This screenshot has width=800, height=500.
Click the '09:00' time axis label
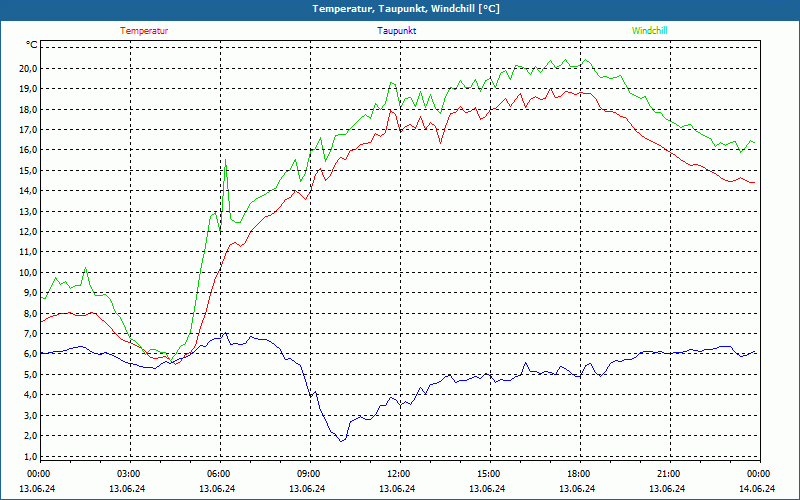308,474
